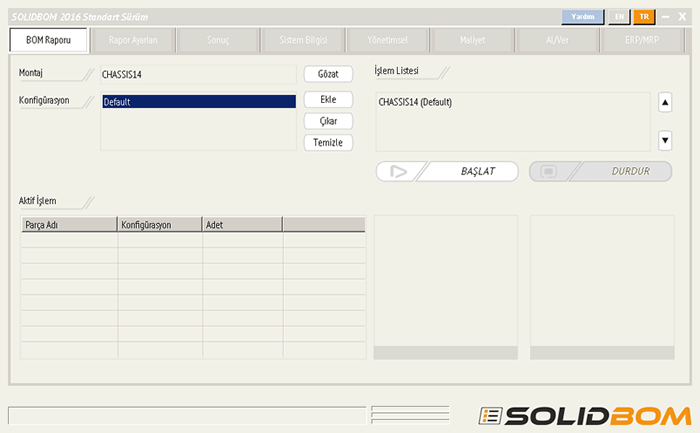Click the bottom status progress bar
700x433 pixels.
187,415
